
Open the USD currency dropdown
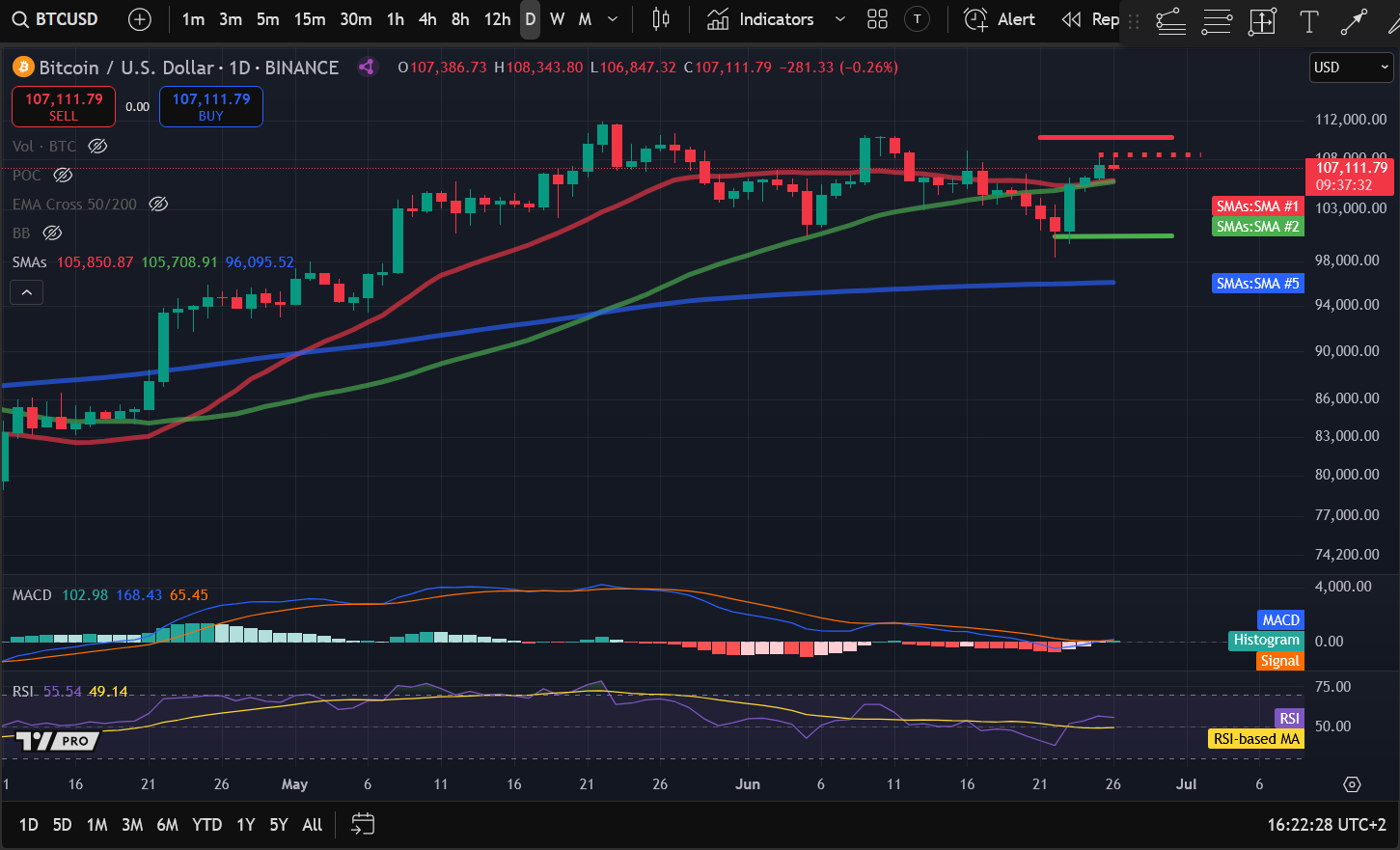[1351, 67]
